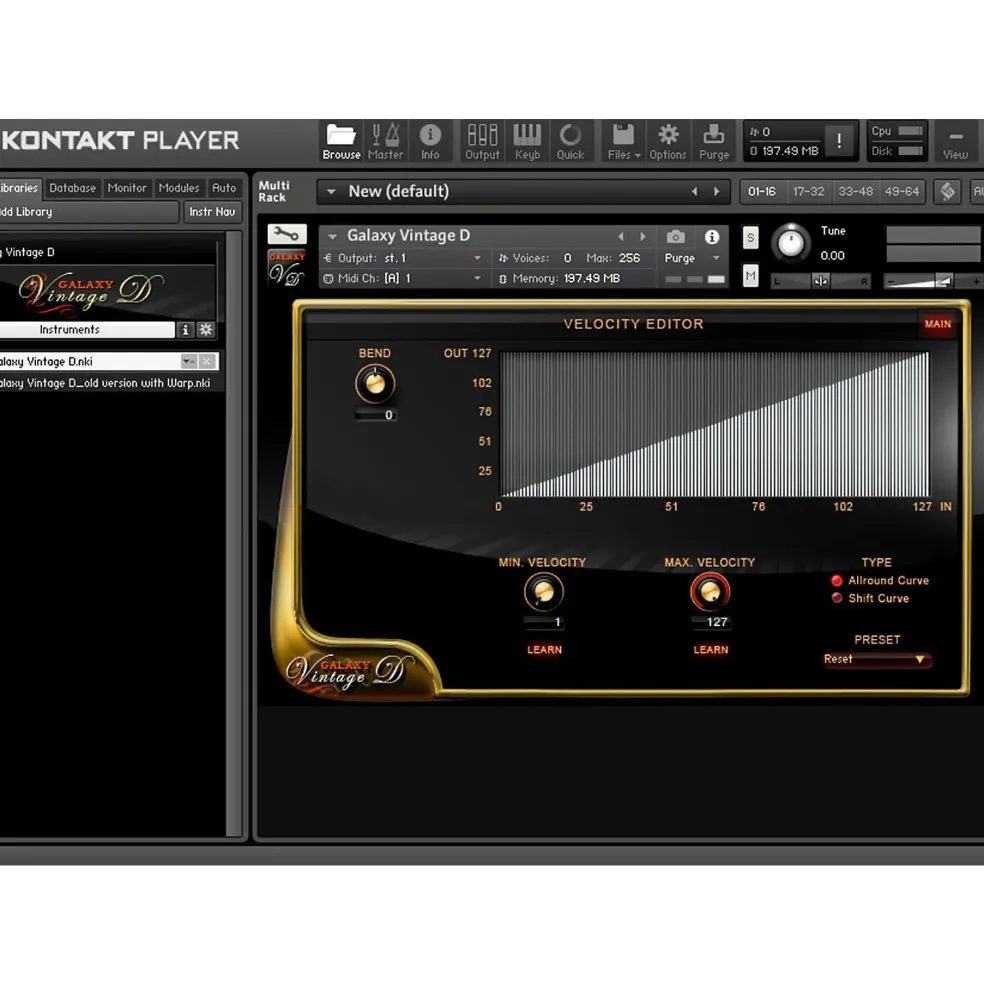The image size is (984, 985).
Task: Switch to the Auto tab
Action: pyautogui.click(x=224, y=188)
